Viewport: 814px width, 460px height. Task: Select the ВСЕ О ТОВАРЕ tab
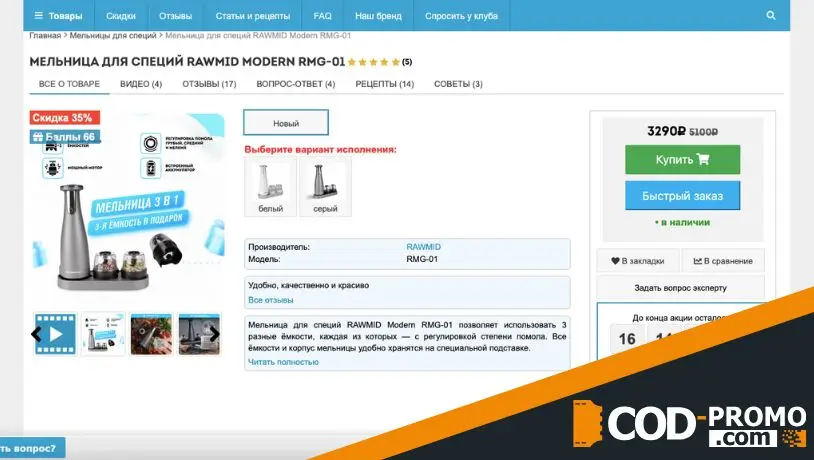click(x=69, y=84)
